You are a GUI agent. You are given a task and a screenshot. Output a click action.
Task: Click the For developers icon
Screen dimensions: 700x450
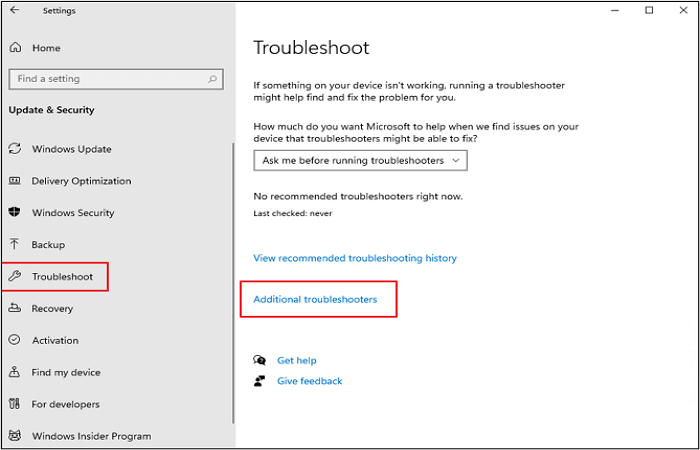[x=15, y=405]
